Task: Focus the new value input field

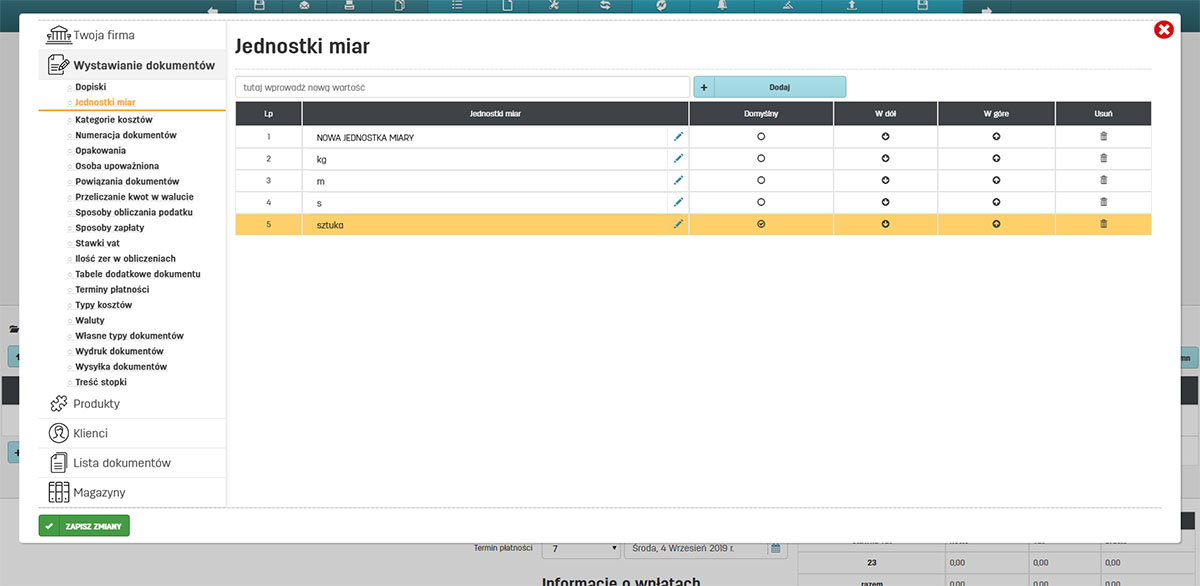Action: 462,87
